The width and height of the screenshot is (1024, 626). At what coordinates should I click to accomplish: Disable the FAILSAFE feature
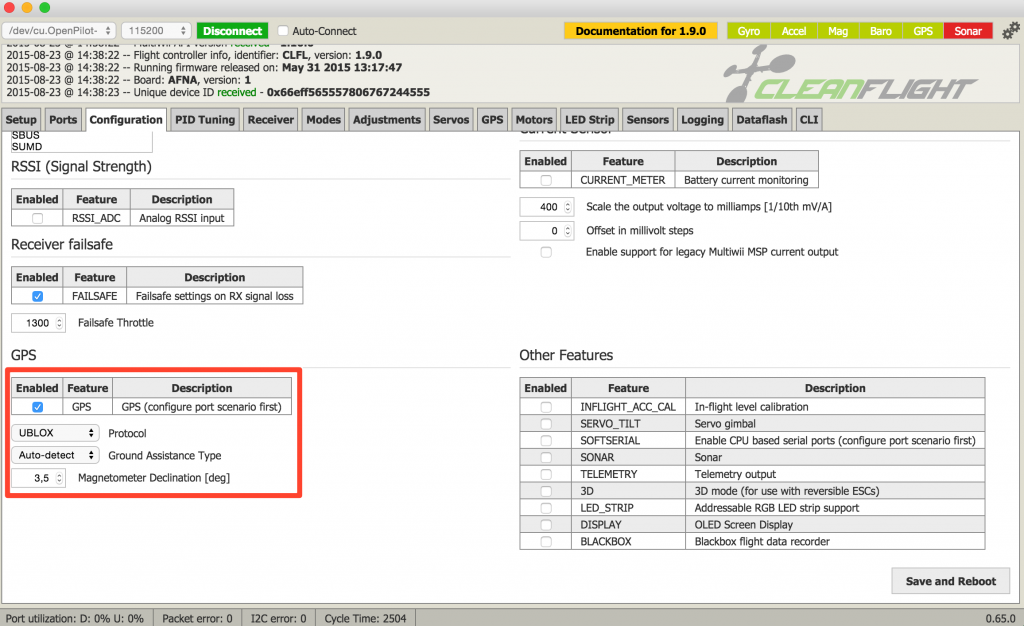point(37,296)
